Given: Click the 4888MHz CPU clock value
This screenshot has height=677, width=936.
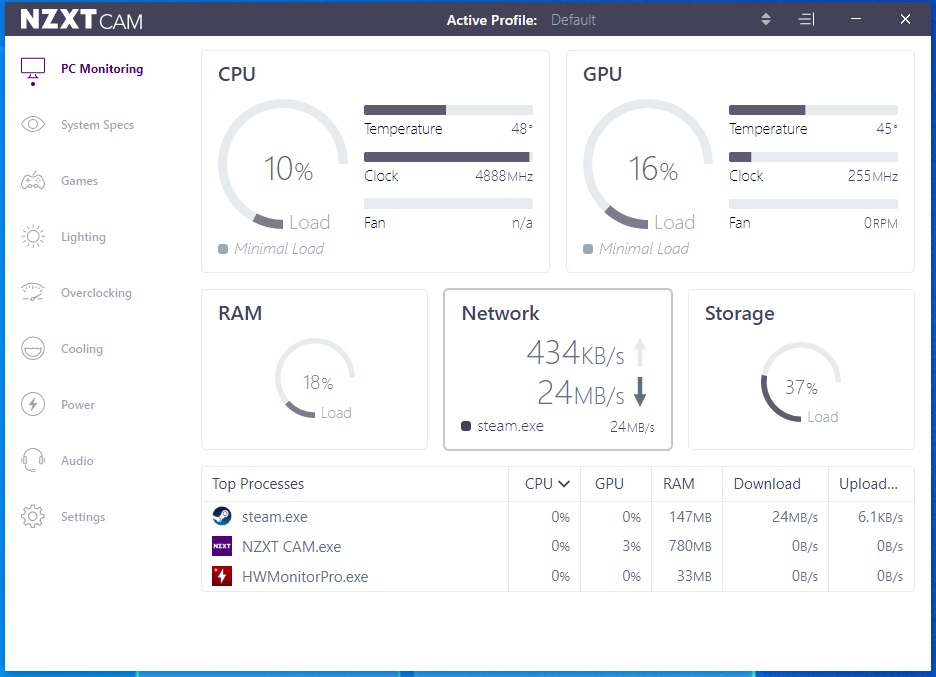Looking at the screenshot, I should click(504, 176).
